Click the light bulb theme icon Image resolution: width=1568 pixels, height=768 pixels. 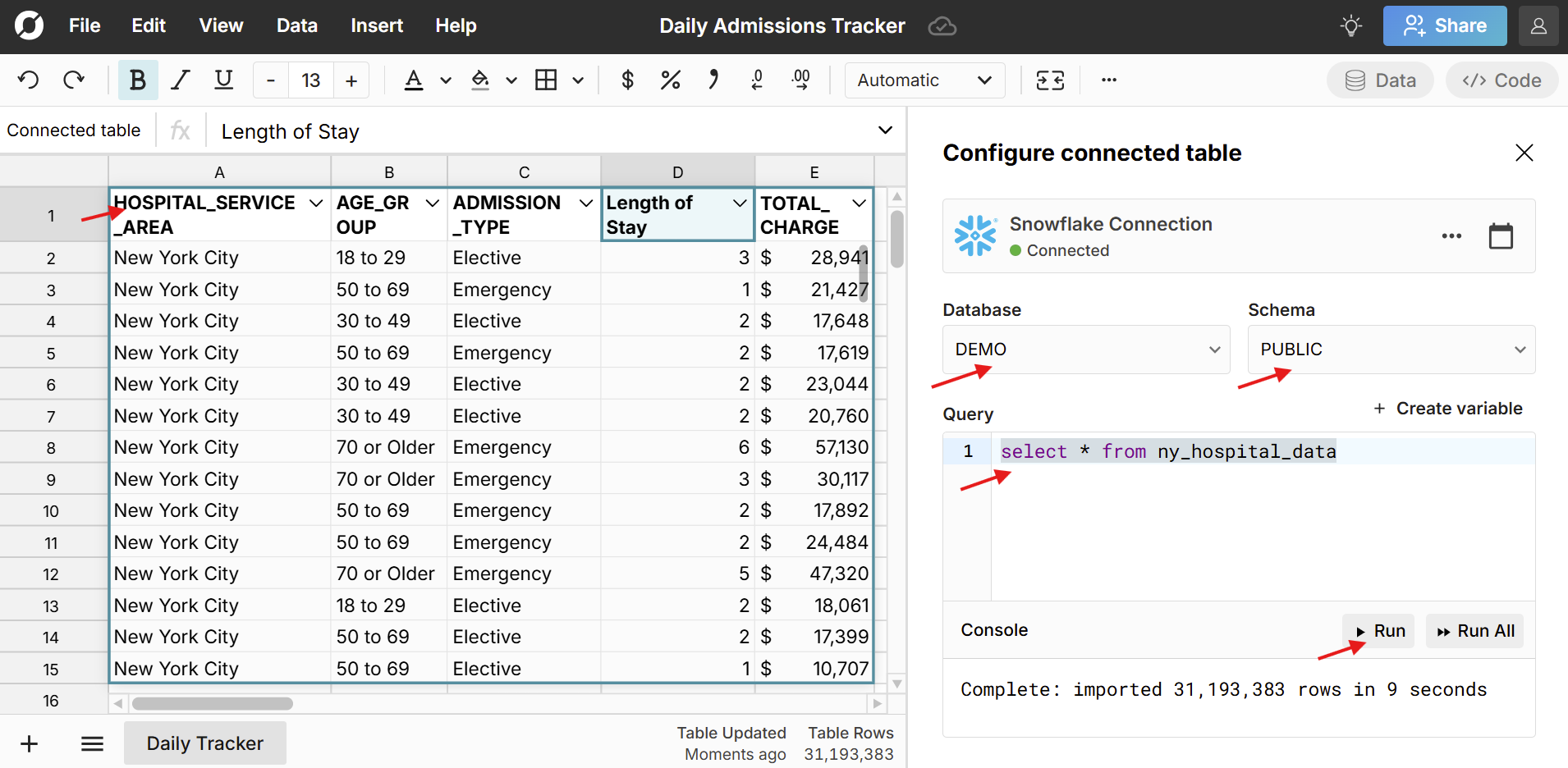(1350, 26)
